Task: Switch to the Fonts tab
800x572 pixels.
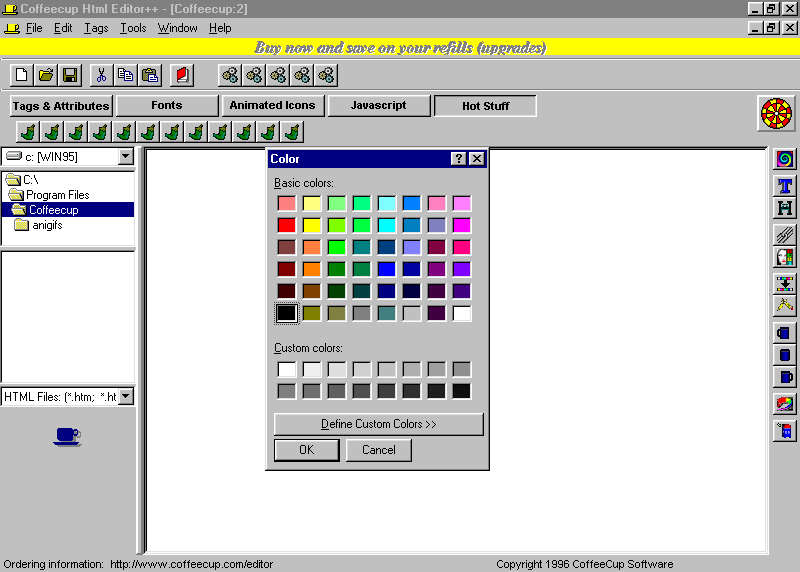Action: (167, 106)
